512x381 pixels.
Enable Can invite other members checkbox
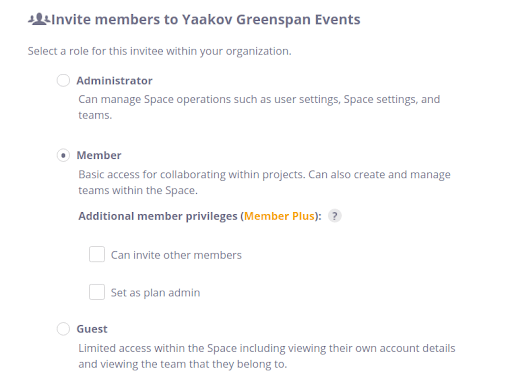click(97, 254)
